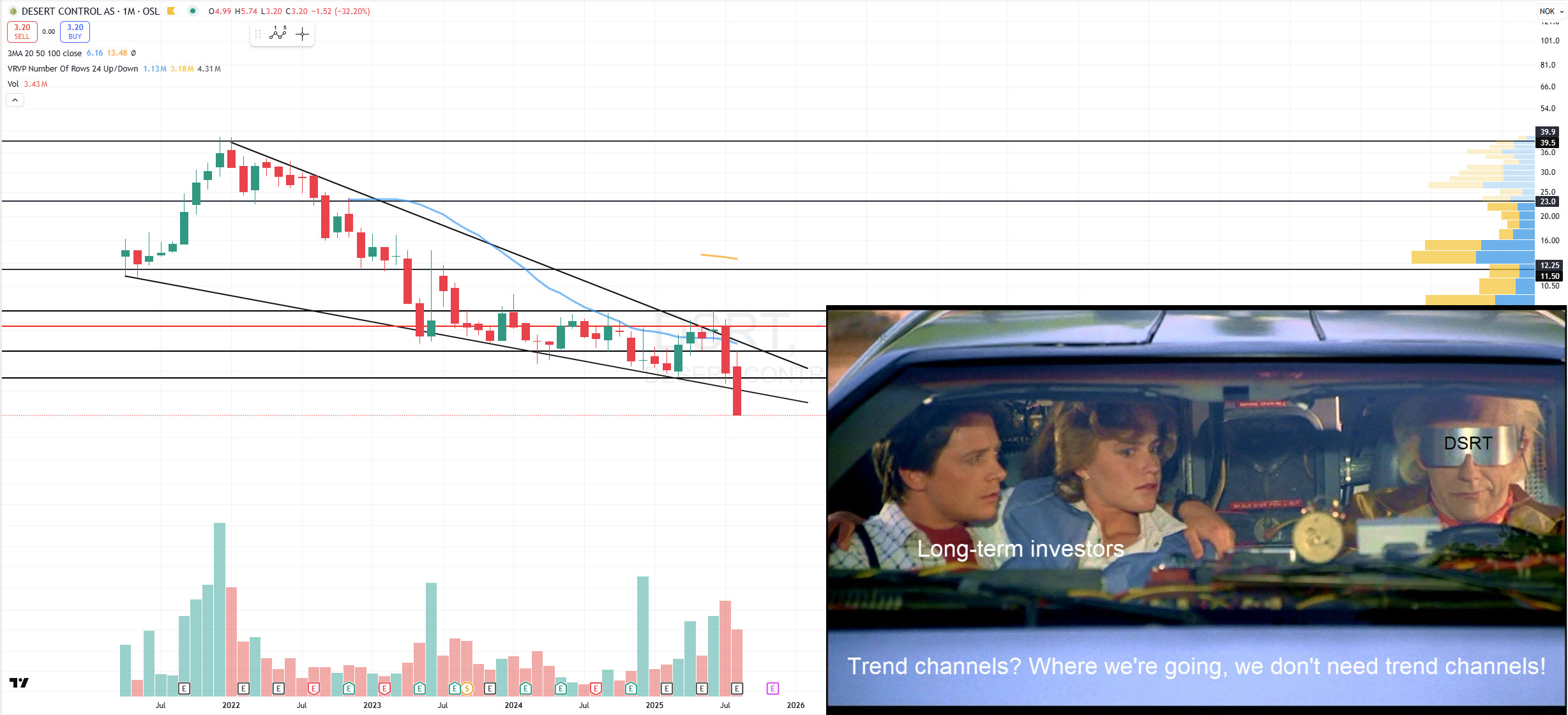Screen dimensions: 1568x715
Task: Click the yellow flag icon beside OSL
Action: (x=171, y=11)
